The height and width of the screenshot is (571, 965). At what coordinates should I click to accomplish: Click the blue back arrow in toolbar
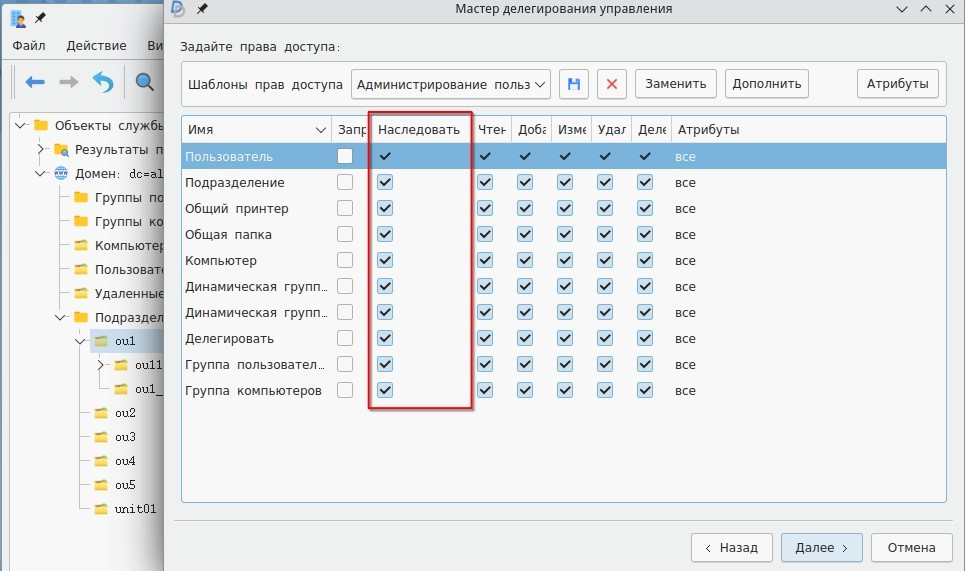35,82
